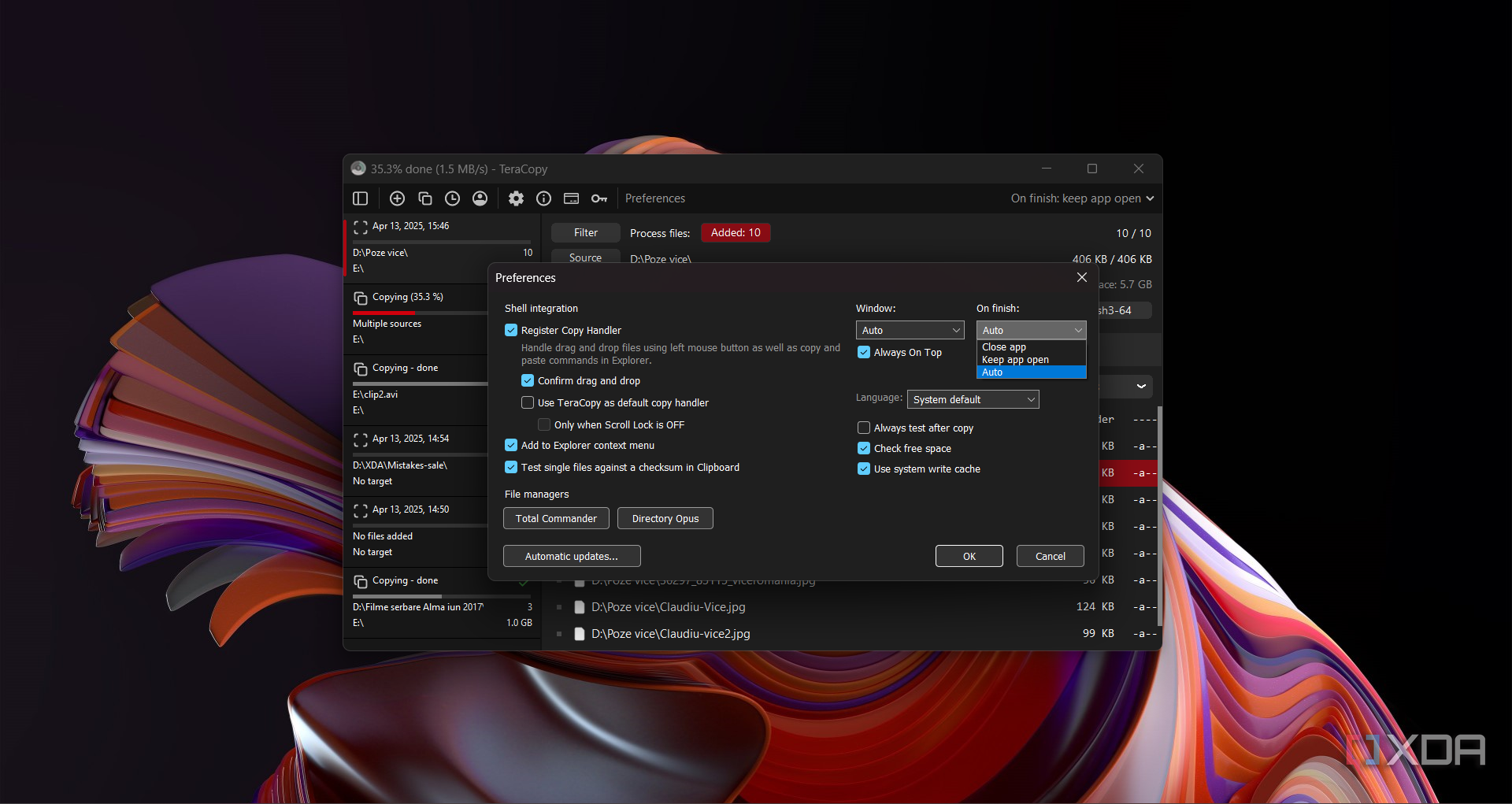Image resolution: width=1512 pixels, height=804 pixels.
Task: Open the Window dropdown set to Auto
Action: tap(910, 331)
